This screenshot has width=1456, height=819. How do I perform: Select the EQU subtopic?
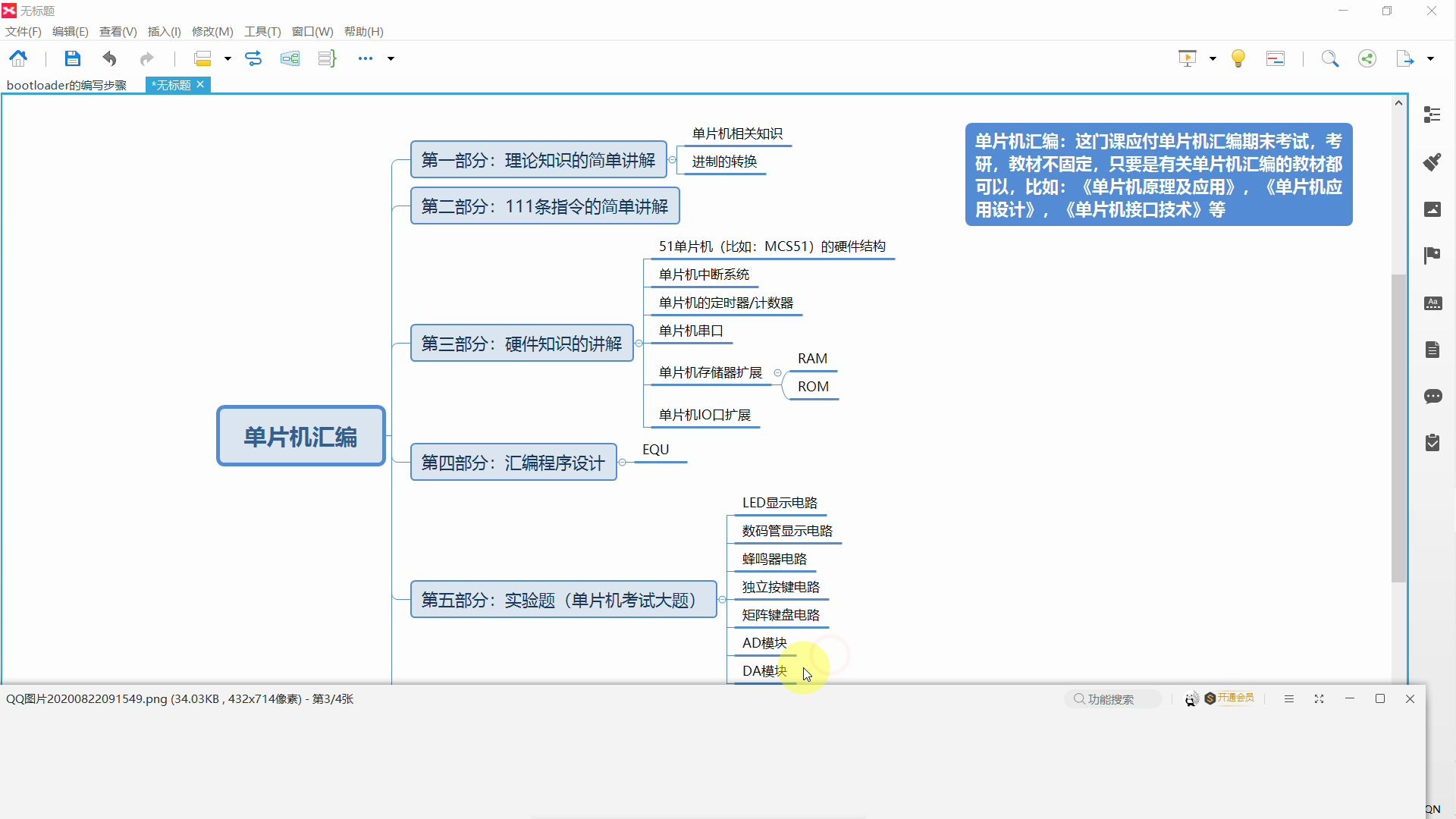coord(656,450)
